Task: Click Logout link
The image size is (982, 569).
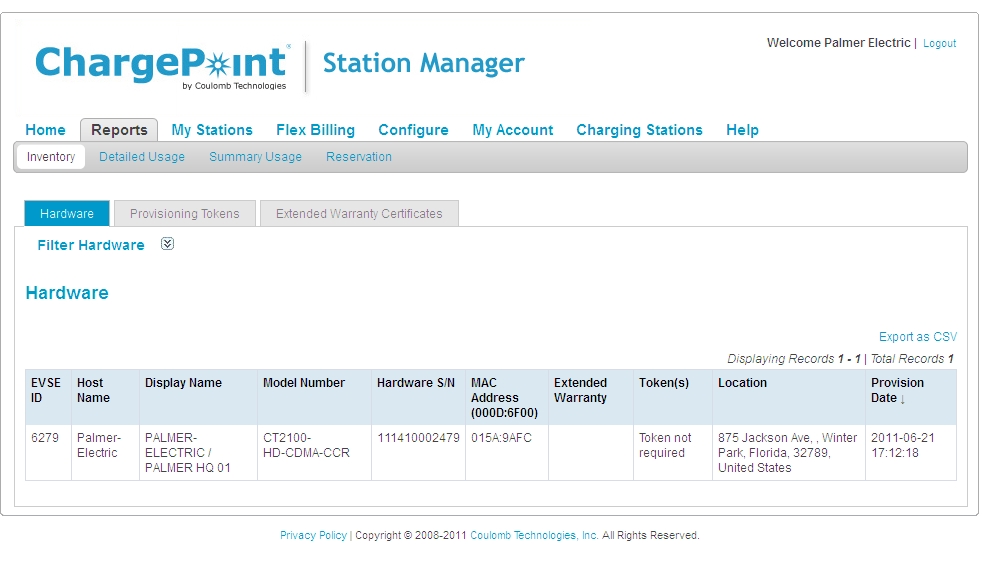Action: [x=939, y=43]
